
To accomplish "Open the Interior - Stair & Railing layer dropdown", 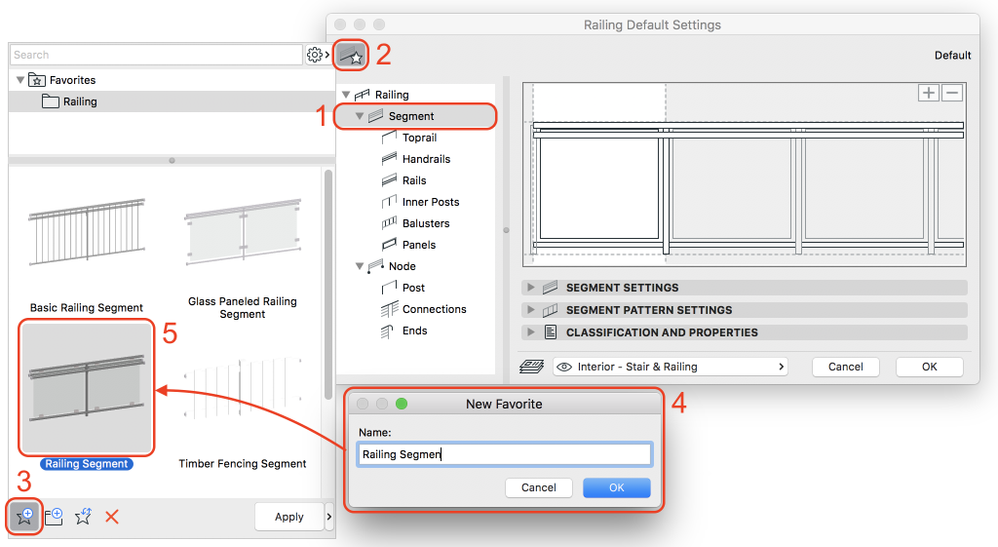I will click(670, 367).
